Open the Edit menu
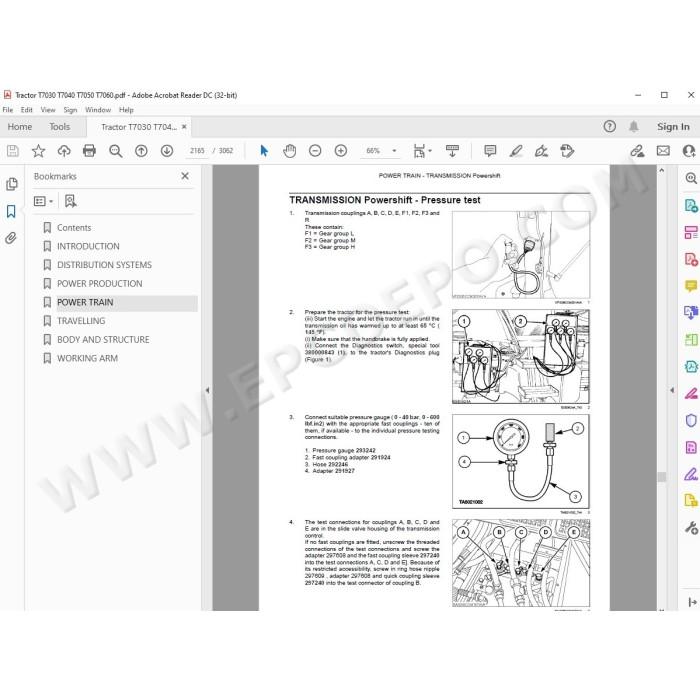Viewport: 700px width, 700px height. [x=26, y=110]
